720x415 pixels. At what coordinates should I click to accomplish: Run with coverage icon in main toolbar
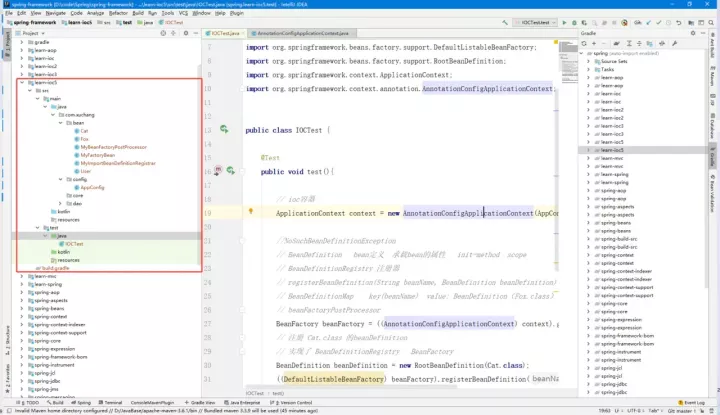pyautogui.click(x=584, y=22)
